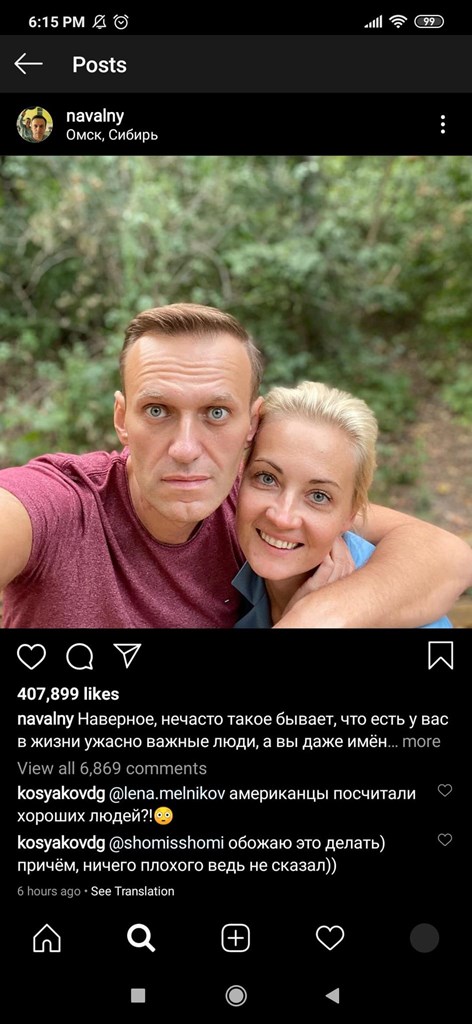Viewport: 472px width, 1024px height.
Task: Create new post with plus icon
Action: (236, 938)
